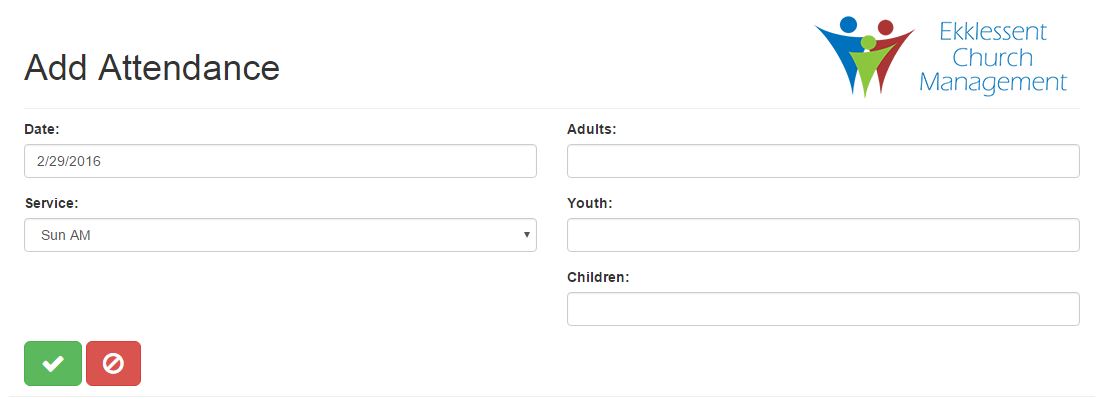The image size is (1103, 399).
Task: Click the Add Attendance heading
Action: click(x=152, y=68)
